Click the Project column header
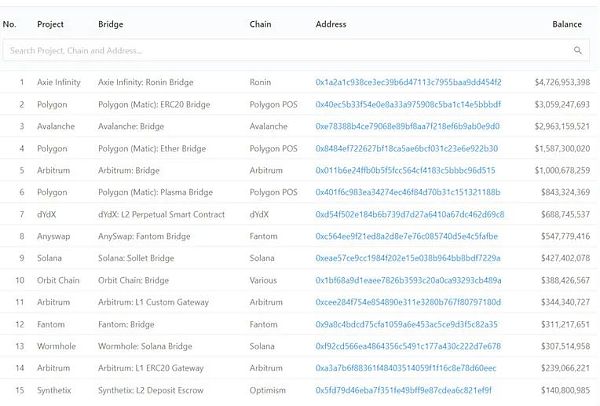 [x=51, y=23]
